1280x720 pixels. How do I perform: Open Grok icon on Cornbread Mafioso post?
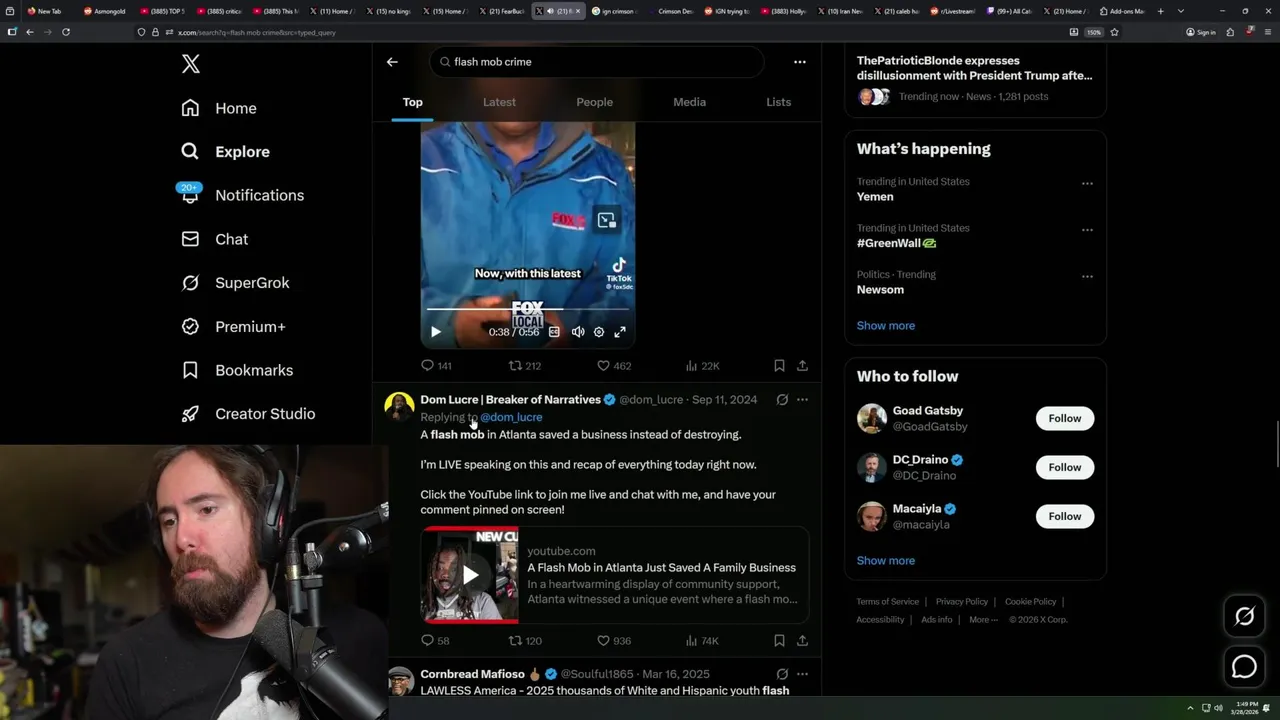pos(782,674)
